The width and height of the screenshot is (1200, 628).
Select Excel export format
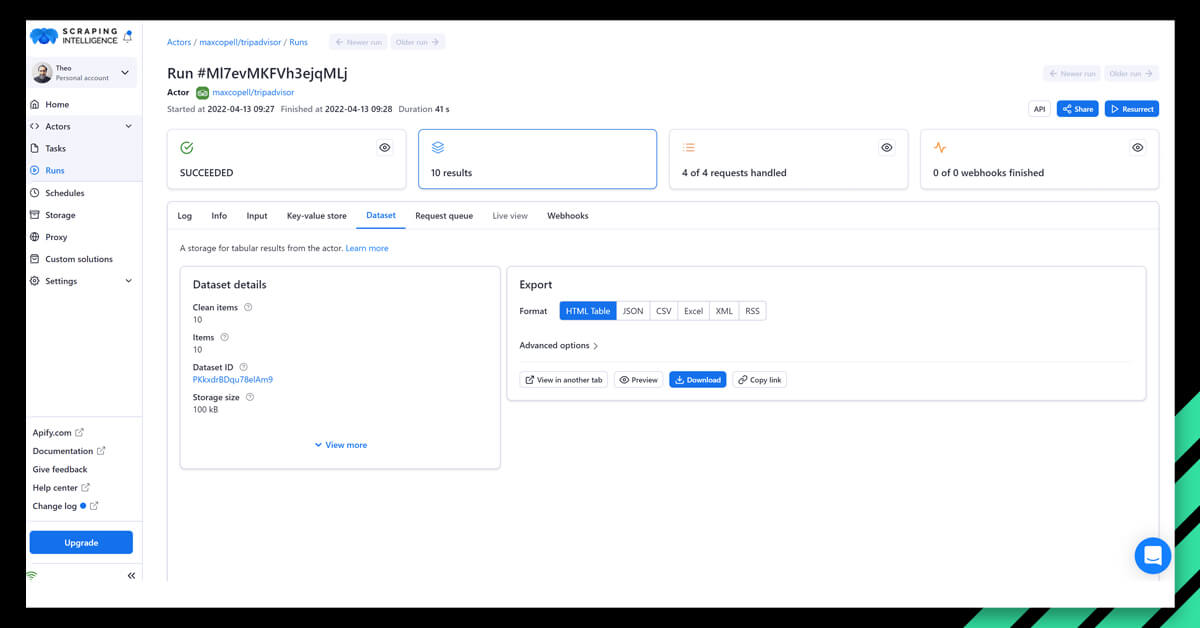[693, 311]
